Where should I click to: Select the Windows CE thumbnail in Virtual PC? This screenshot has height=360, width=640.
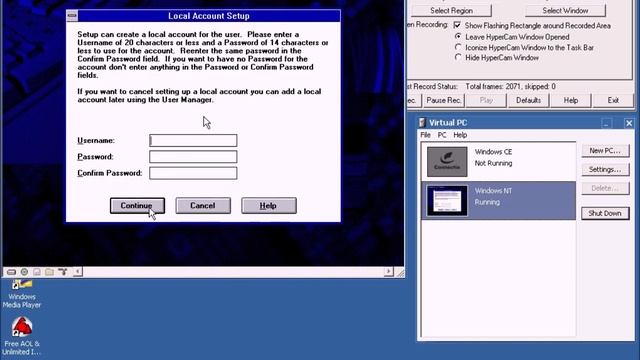[x=447, y=162]
